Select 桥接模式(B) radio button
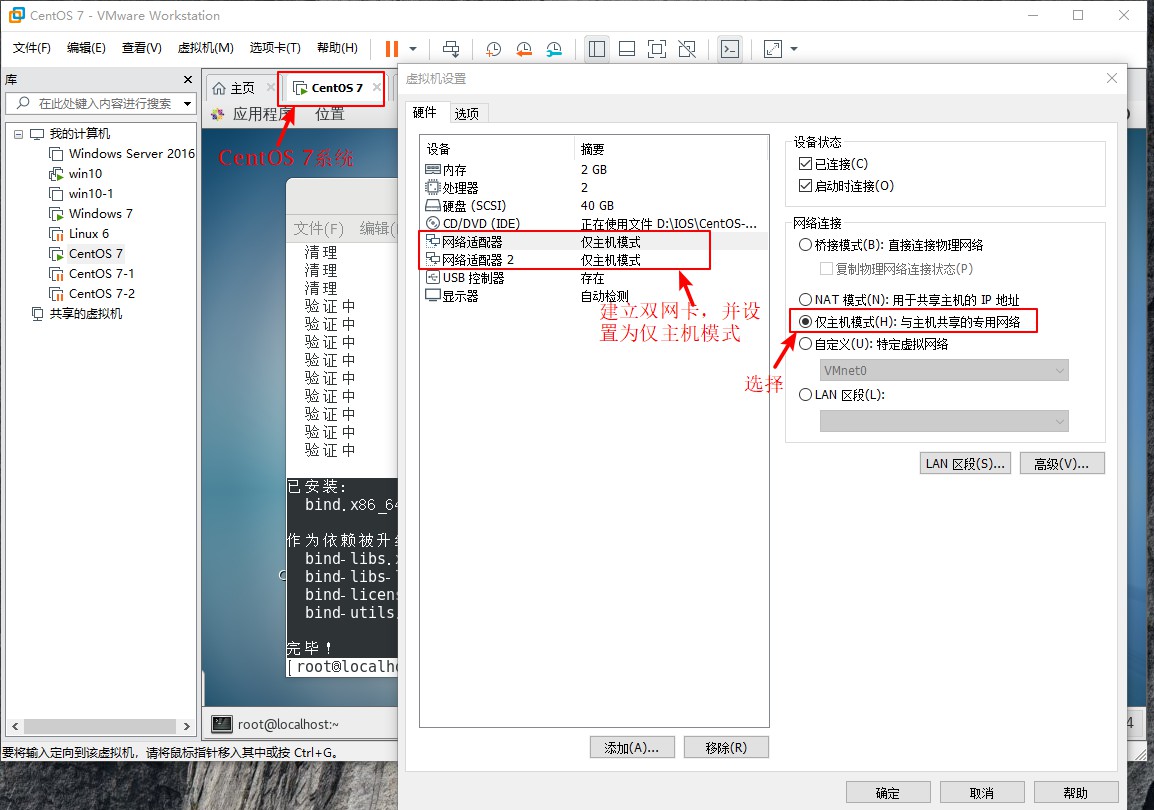This screenshot has height=810, width=1154. tap(805, 245)
